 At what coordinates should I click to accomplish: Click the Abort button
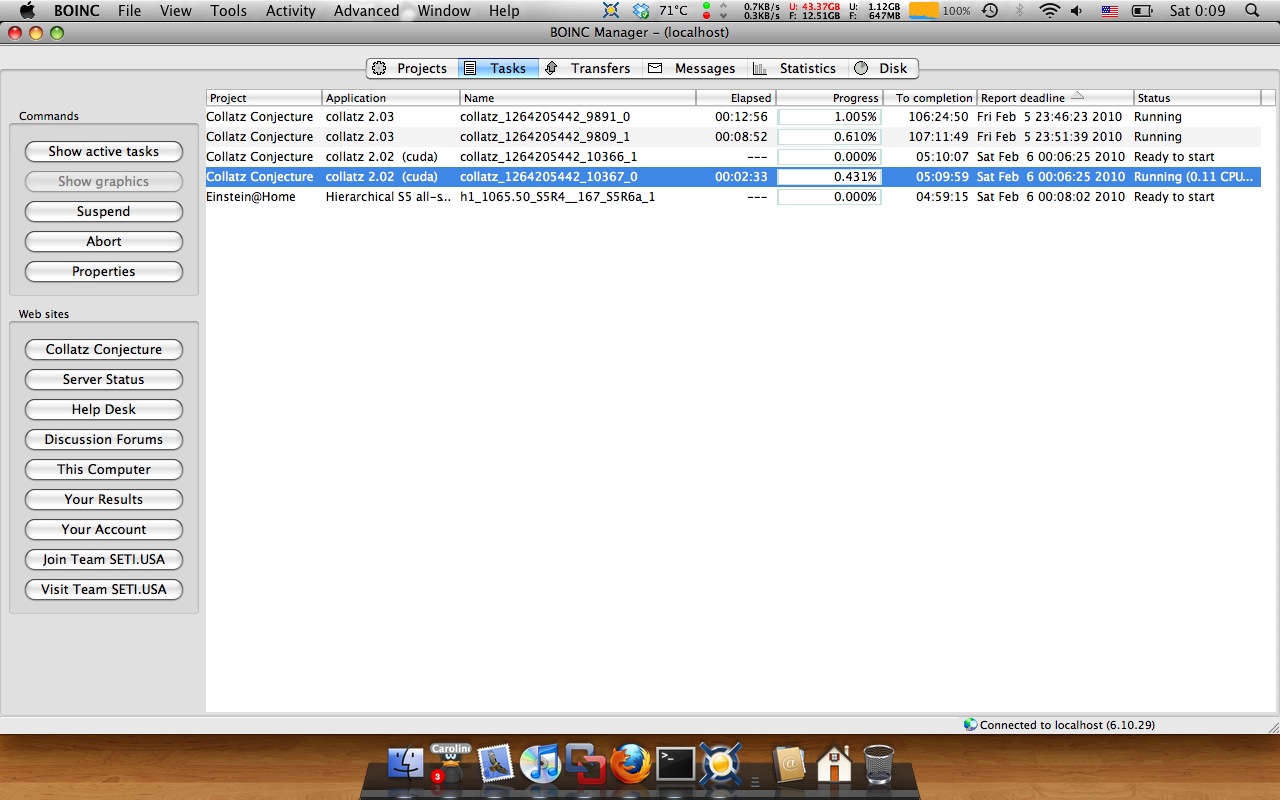pos(104,242)
